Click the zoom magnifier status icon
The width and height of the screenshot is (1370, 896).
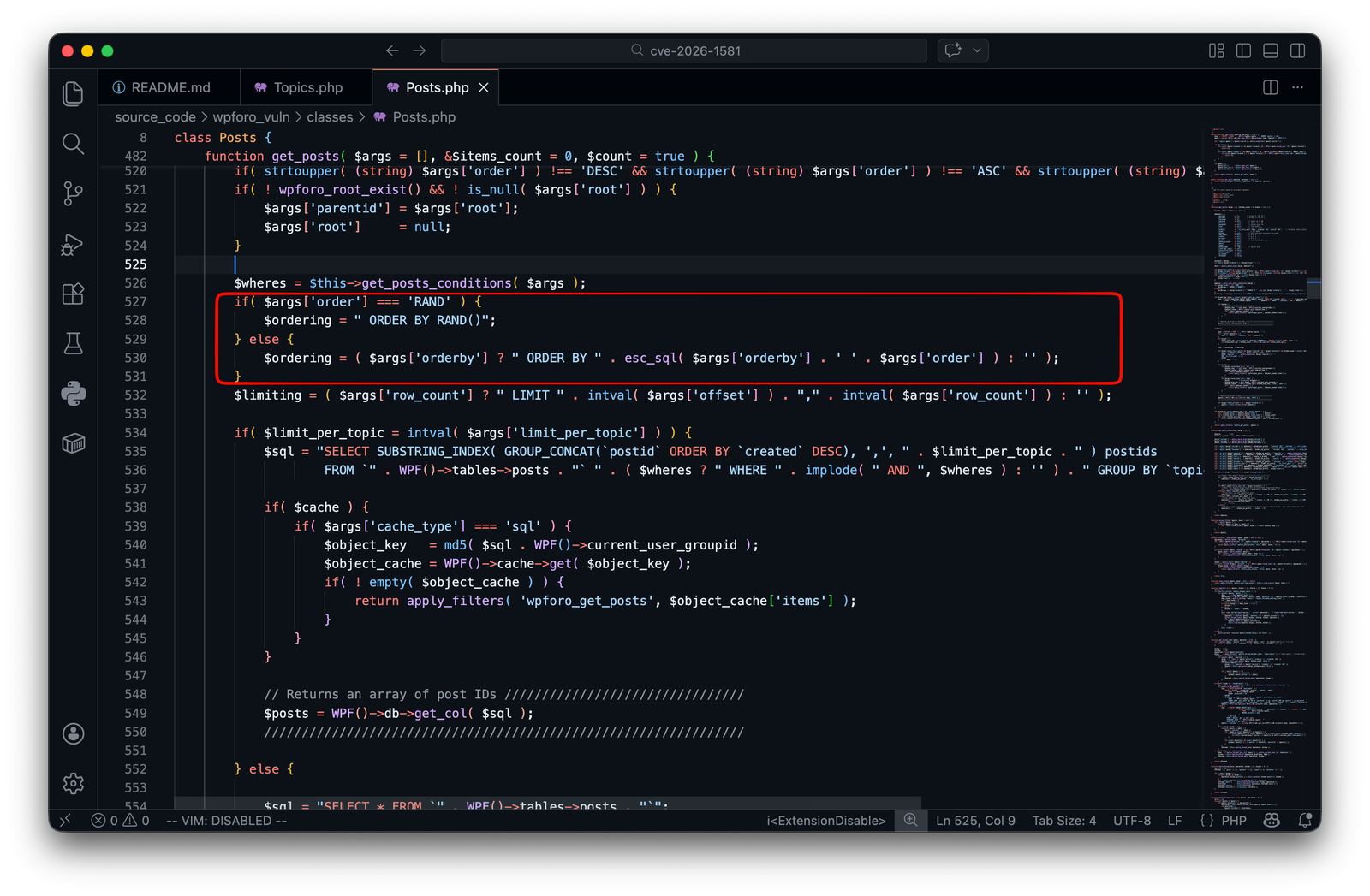coord(911,821)
